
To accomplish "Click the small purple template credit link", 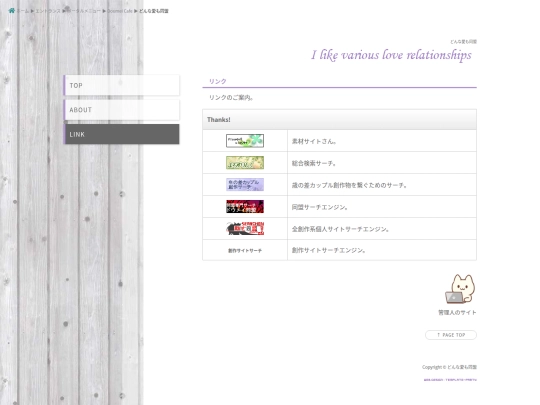I will [x=450, y=380].
